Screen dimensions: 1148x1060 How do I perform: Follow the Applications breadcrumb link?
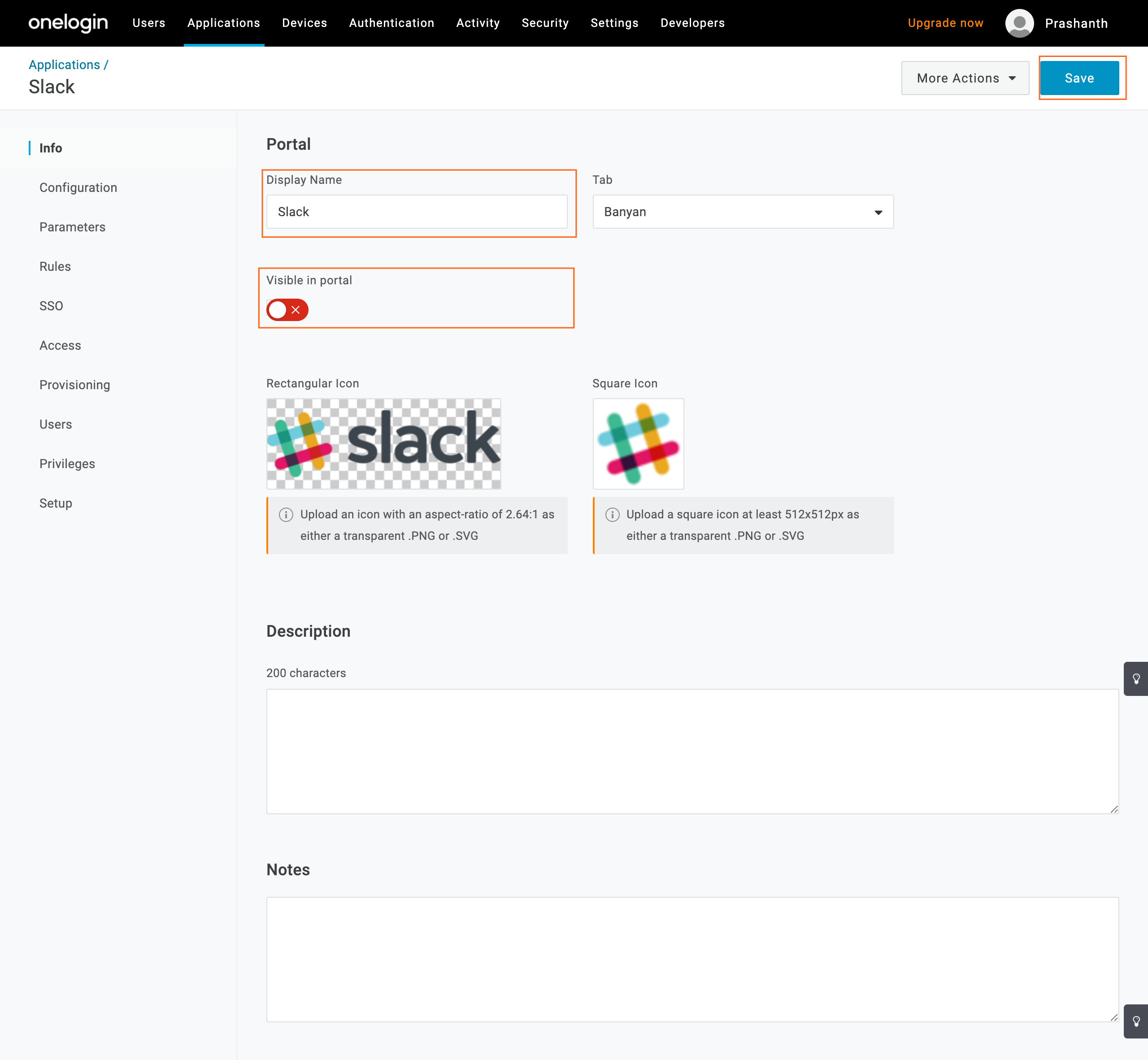pos(64,65)
